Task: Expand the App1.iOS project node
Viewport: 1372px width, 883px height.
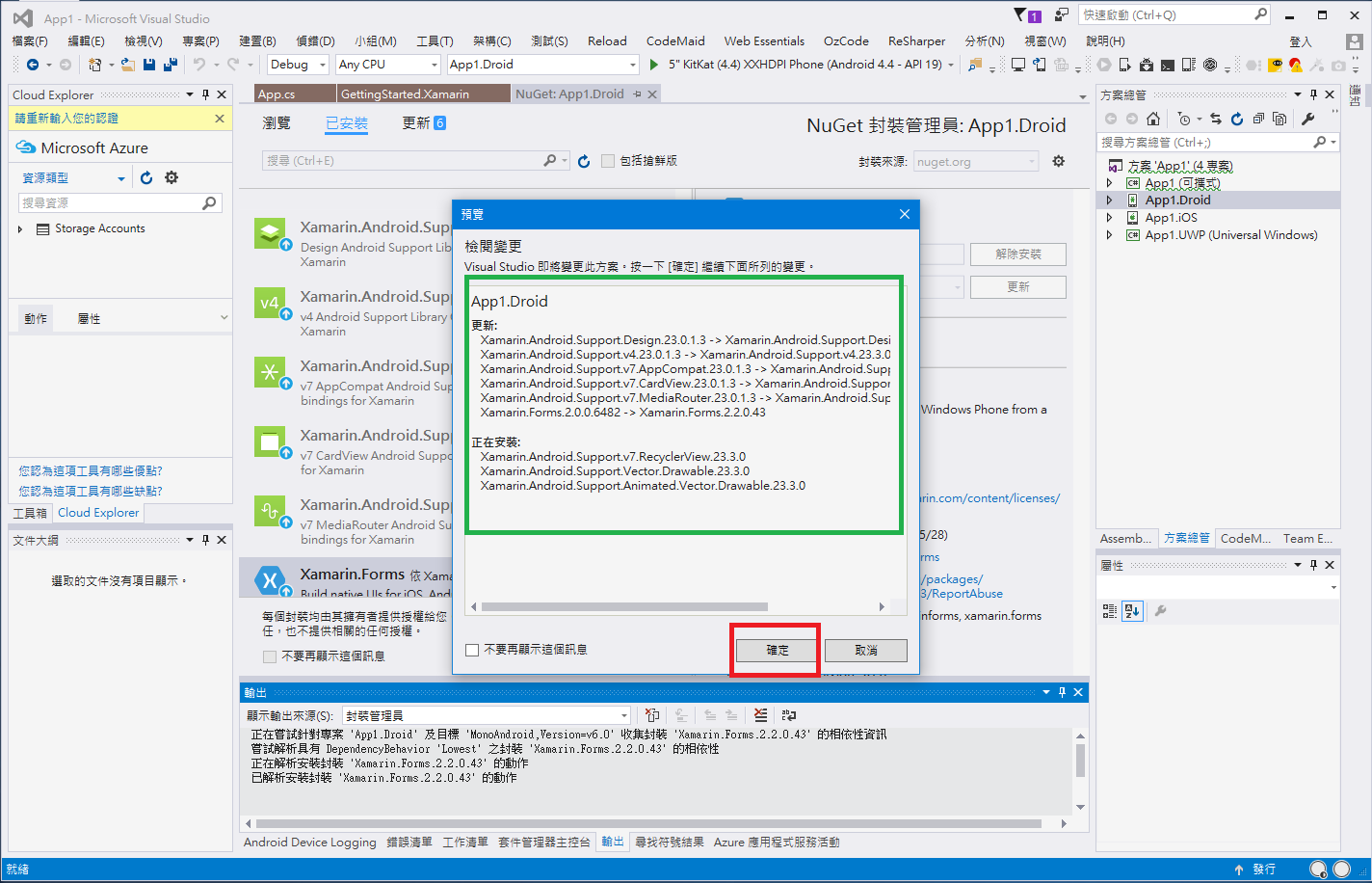Action: 1109,218
